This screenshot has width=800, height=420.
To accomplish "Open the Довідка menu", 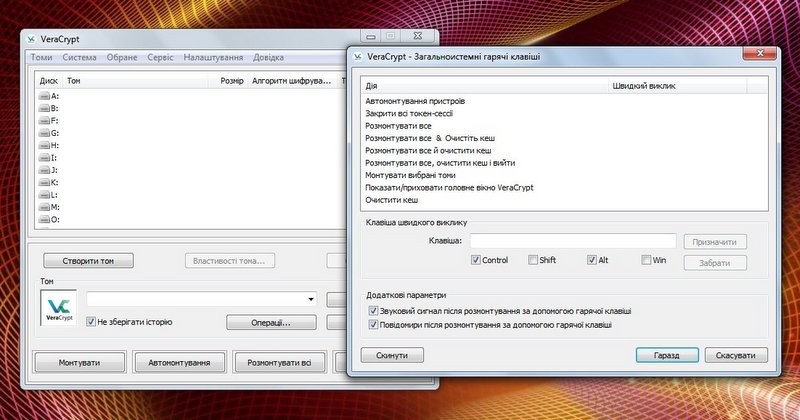I will tap(268, 57).
